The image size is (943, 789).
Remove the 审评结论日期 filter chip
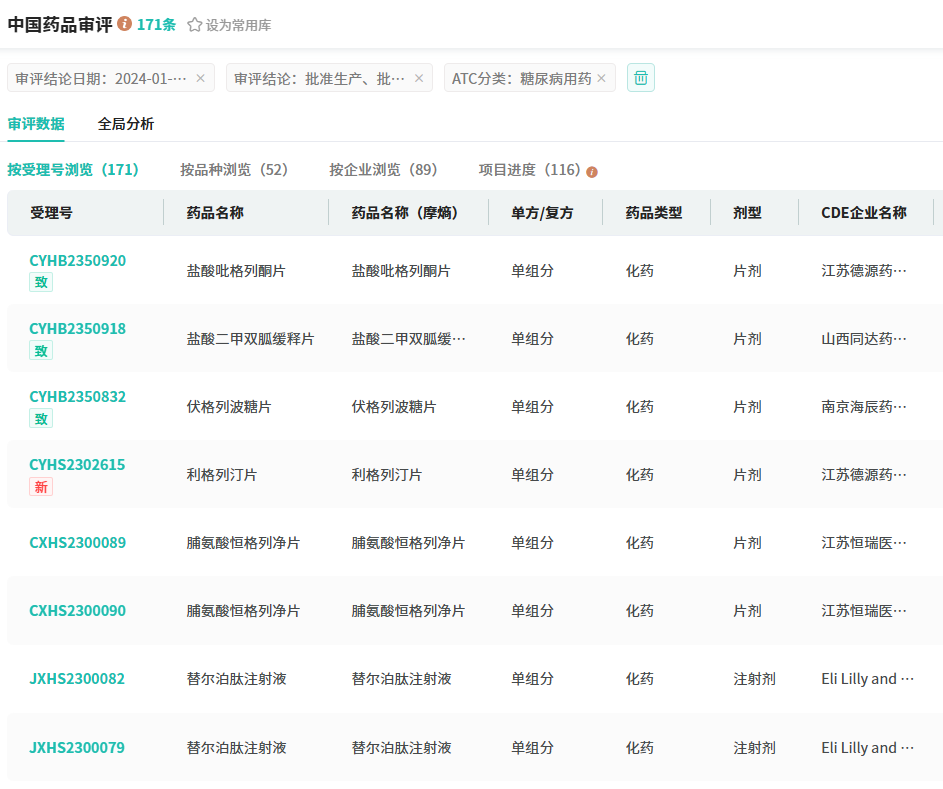pos(200,78)
